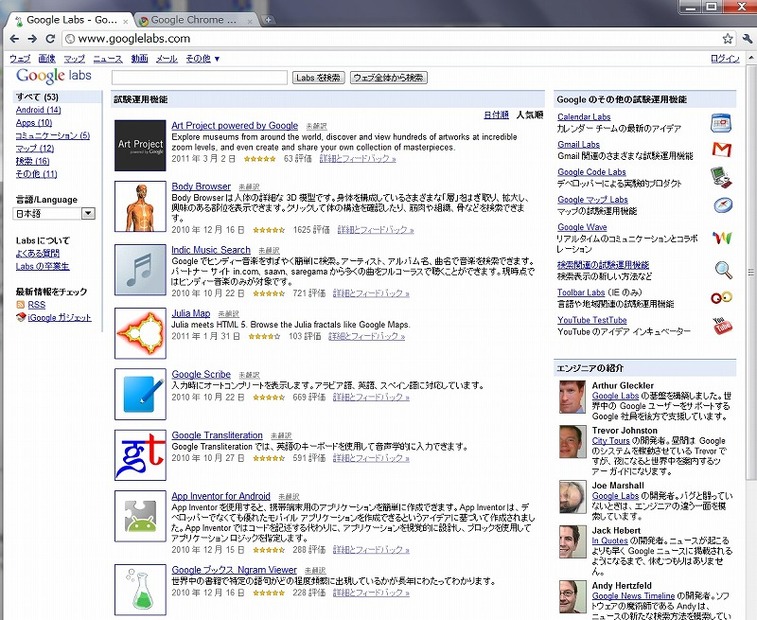Filter by 検索 (16) category
The height and width of the screenshot is (620, 757).
[32, 161]
